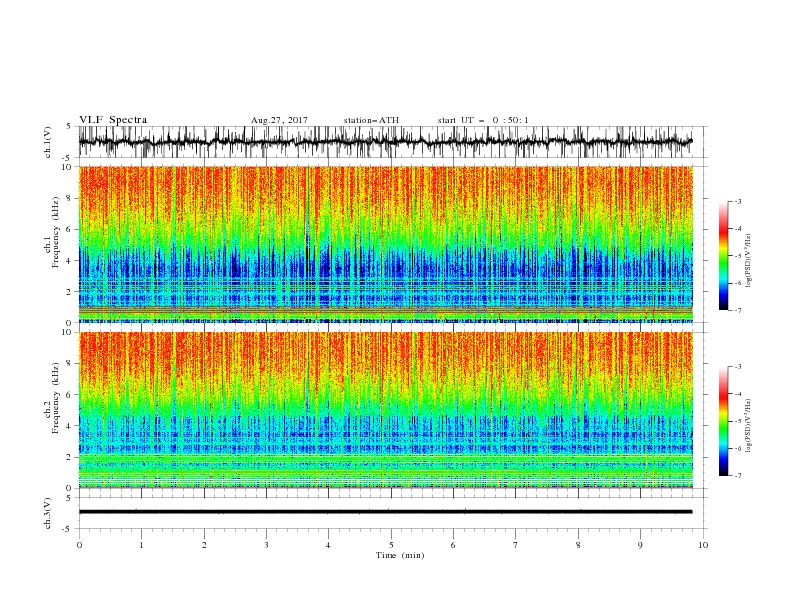
Task: Click the "-7" tick on the ch.1 colorbar
Action: pos(738,310)
